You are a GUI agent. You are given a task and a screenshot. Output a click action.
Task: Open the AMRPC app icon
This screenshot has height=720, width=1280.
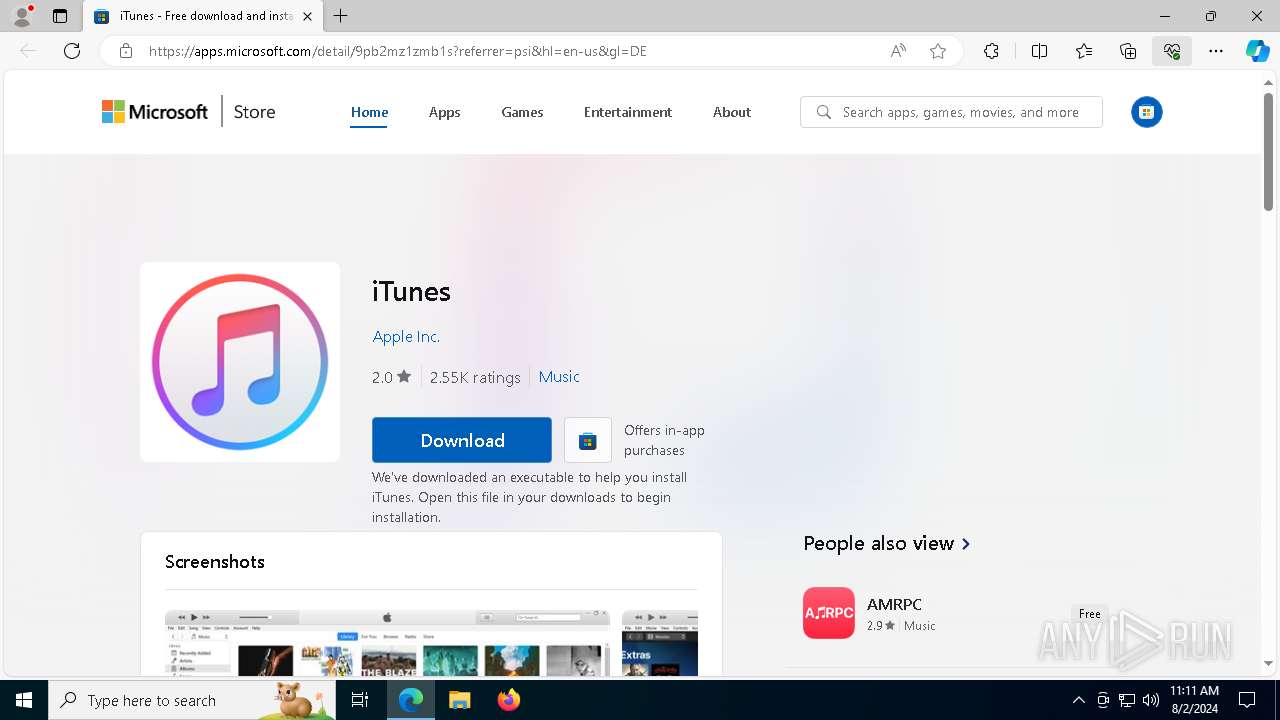829,613
